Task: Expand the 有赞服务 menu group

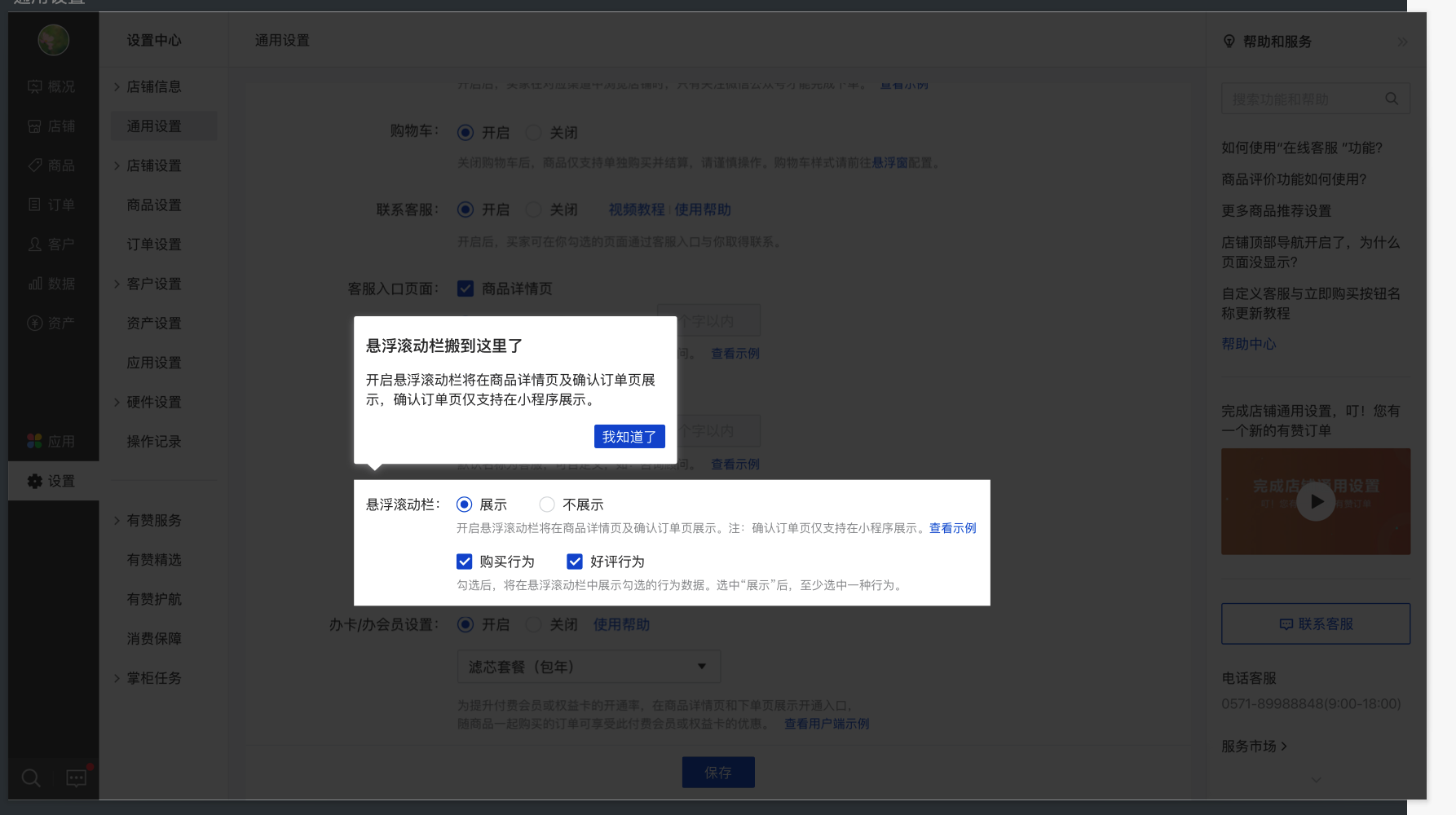Action: 154,521
